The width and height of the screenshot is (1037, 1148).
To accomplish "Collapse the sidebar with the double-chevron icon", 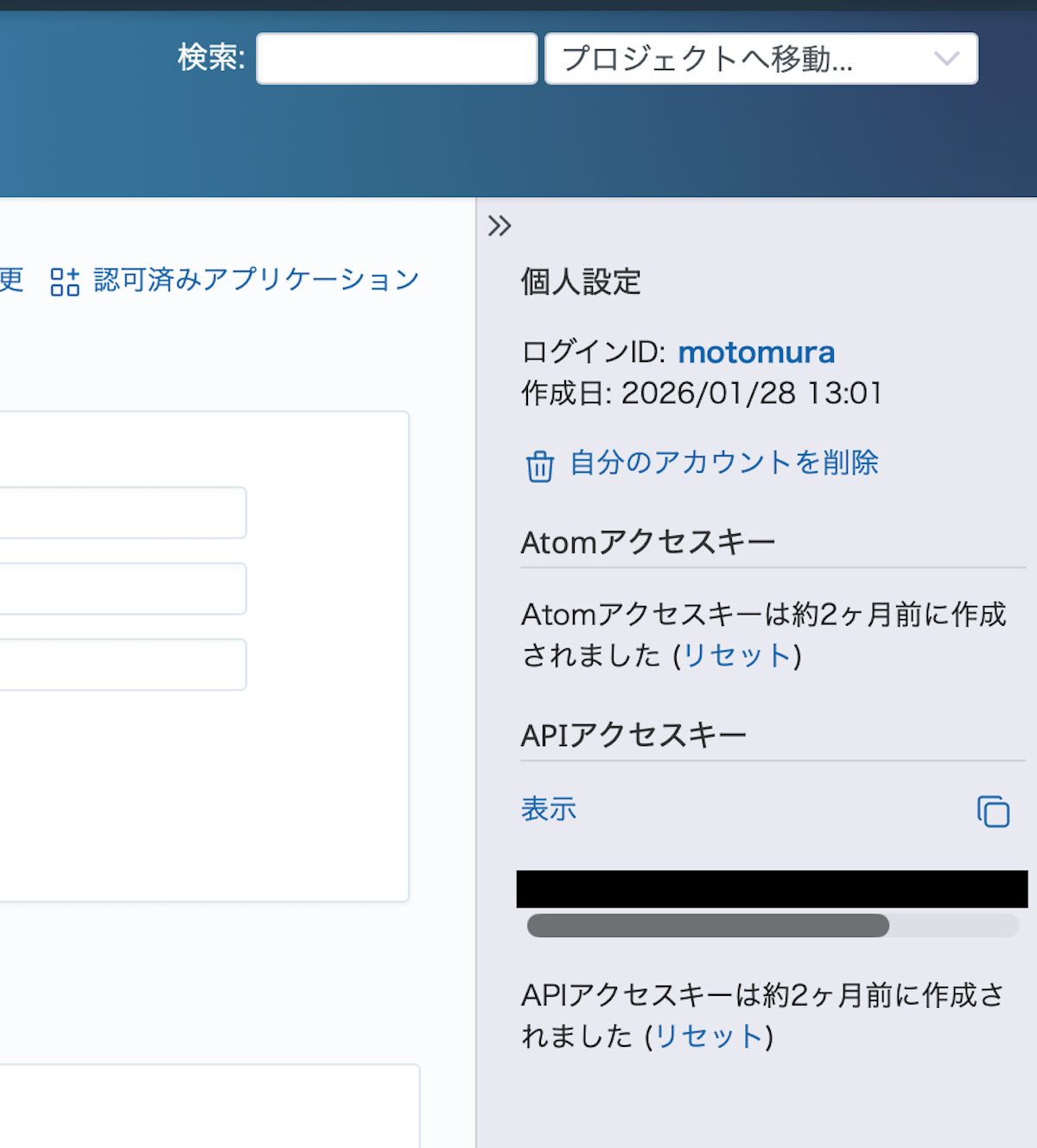I will pyautogui.click(x=499, y=226).
